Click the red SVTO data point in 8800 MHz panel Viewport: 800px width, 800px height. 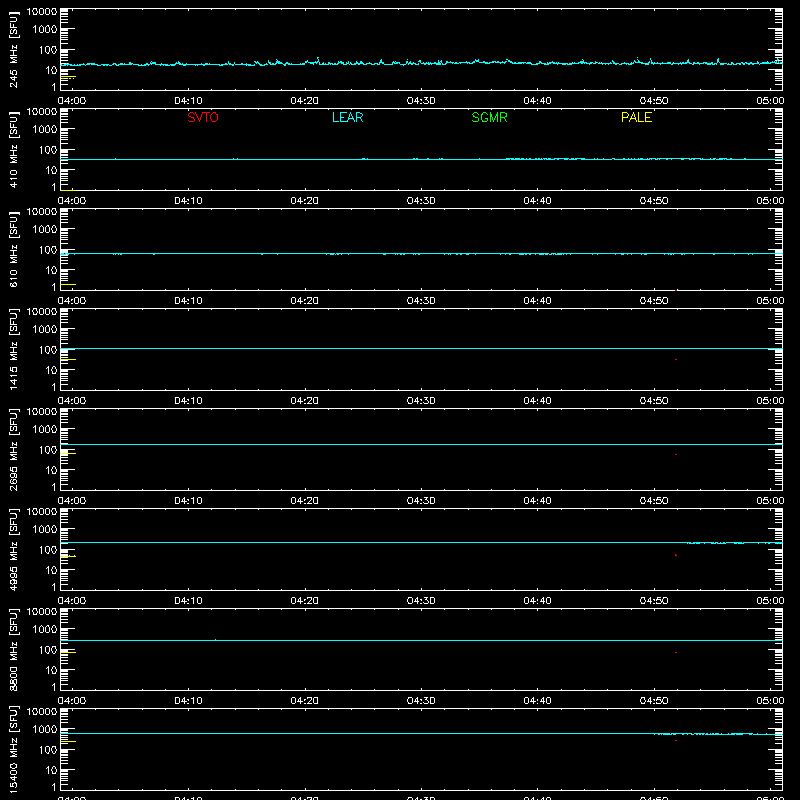click(676, 652)
